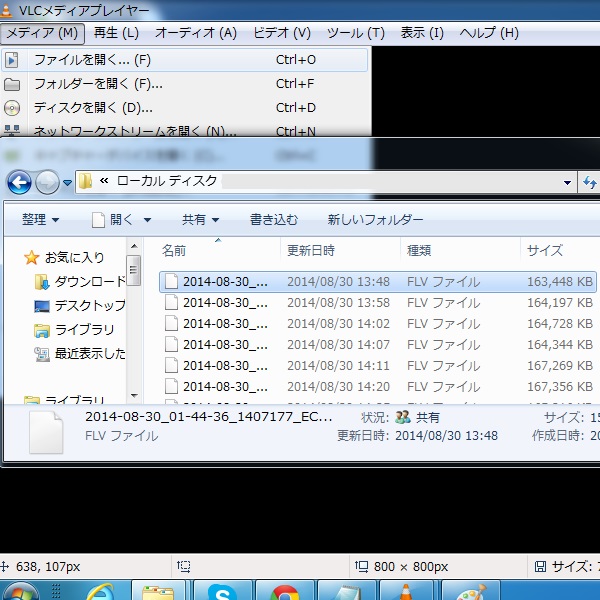Open Windows Explorer from the taskbar

(158, 590)
